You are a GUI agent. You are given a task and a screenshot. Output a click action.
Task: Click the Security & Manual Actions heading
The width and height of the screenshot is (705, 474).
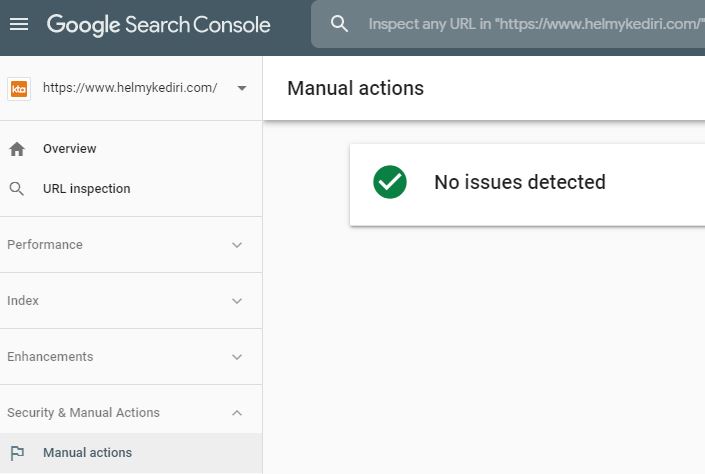tap(84, 413)
